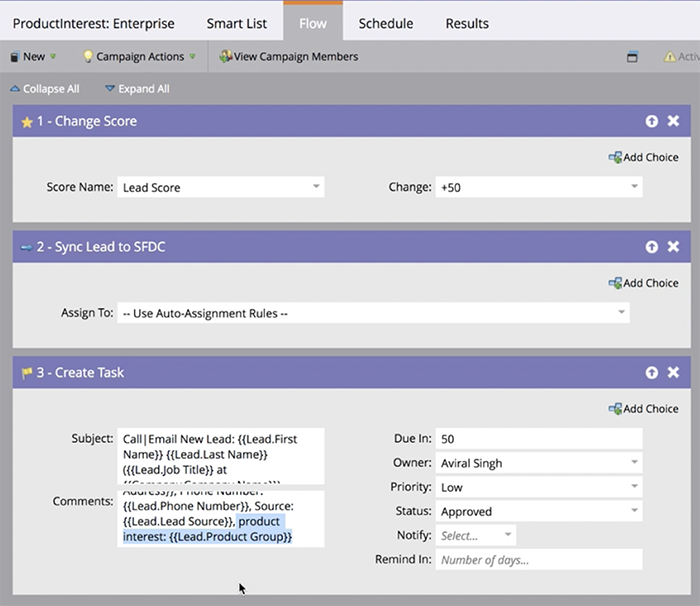This screenshot has width=700, height=606.
Task: Open the Campaign Actions menu
Action: click(x=140, y=57)
